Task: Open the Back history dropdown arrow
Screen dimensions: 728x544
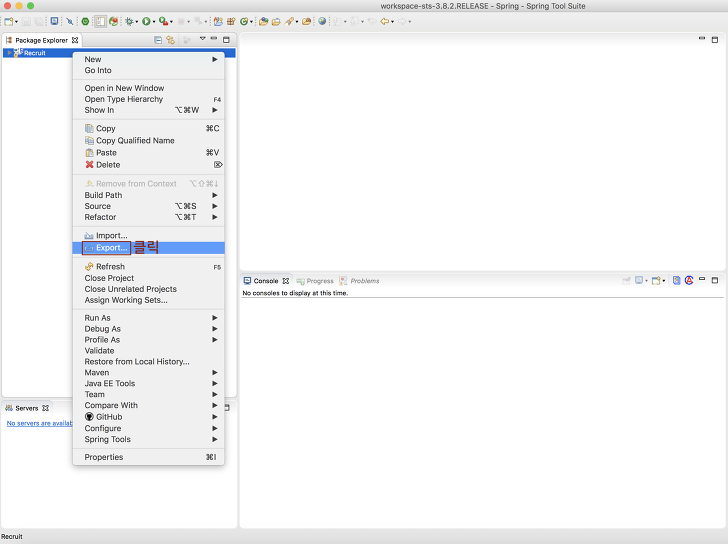Action: point(392,22)
